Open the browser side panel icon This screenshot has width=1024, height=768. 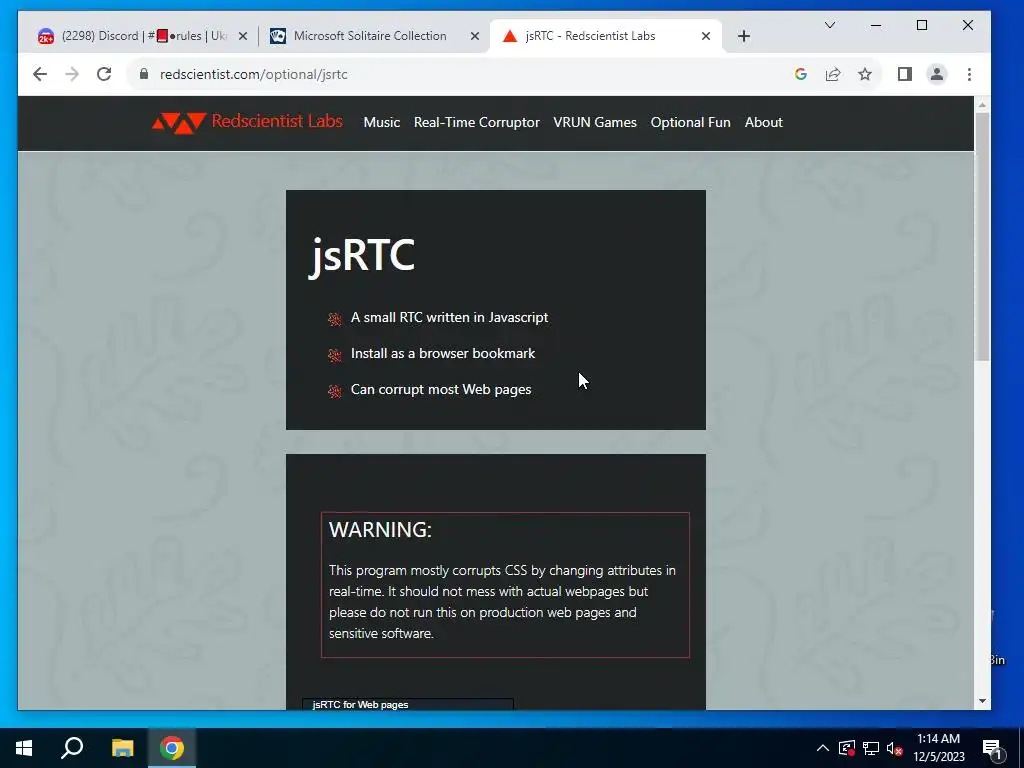904,74
